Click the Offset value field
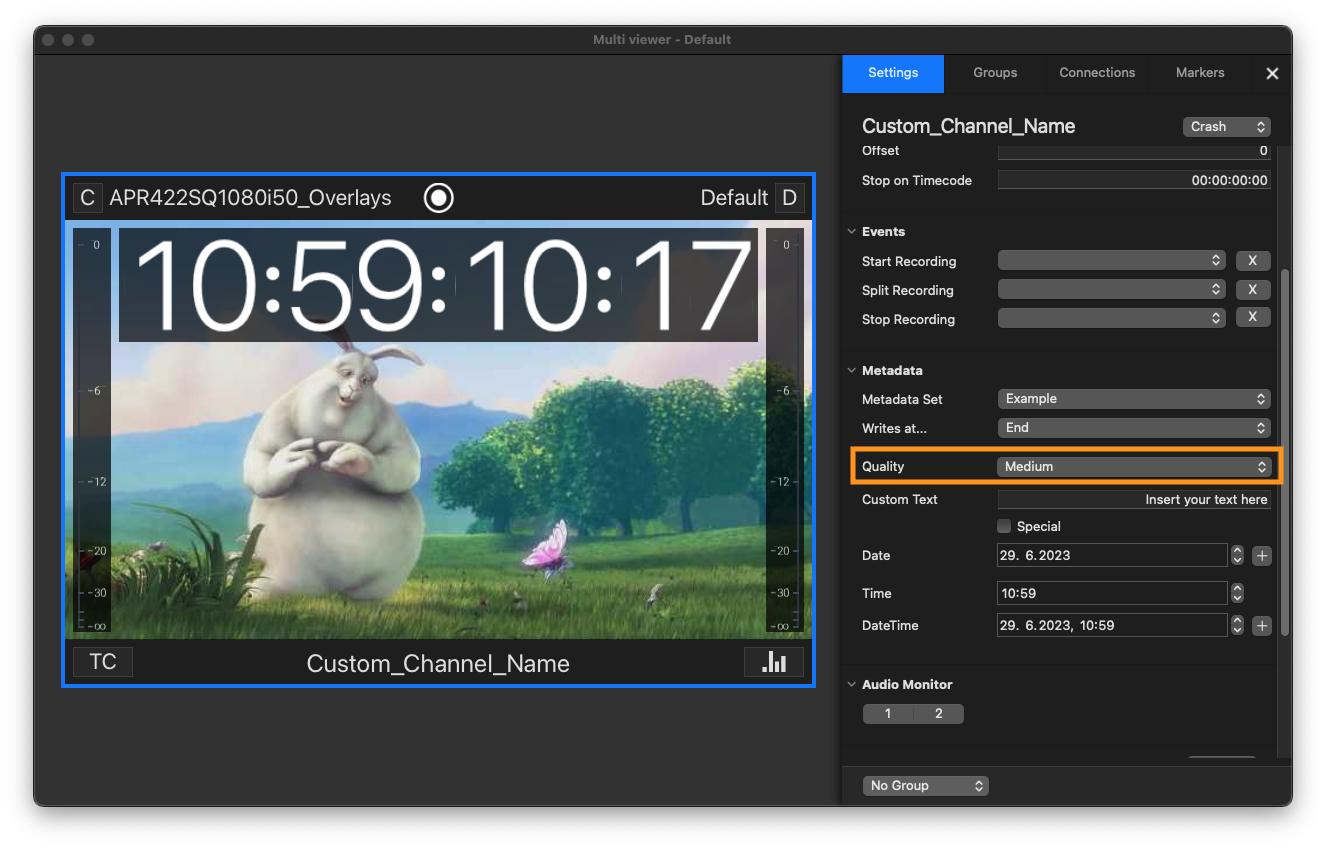The width and height of the screenshot is (1326, 848). pyautogui.click(x=1134, y=151)
